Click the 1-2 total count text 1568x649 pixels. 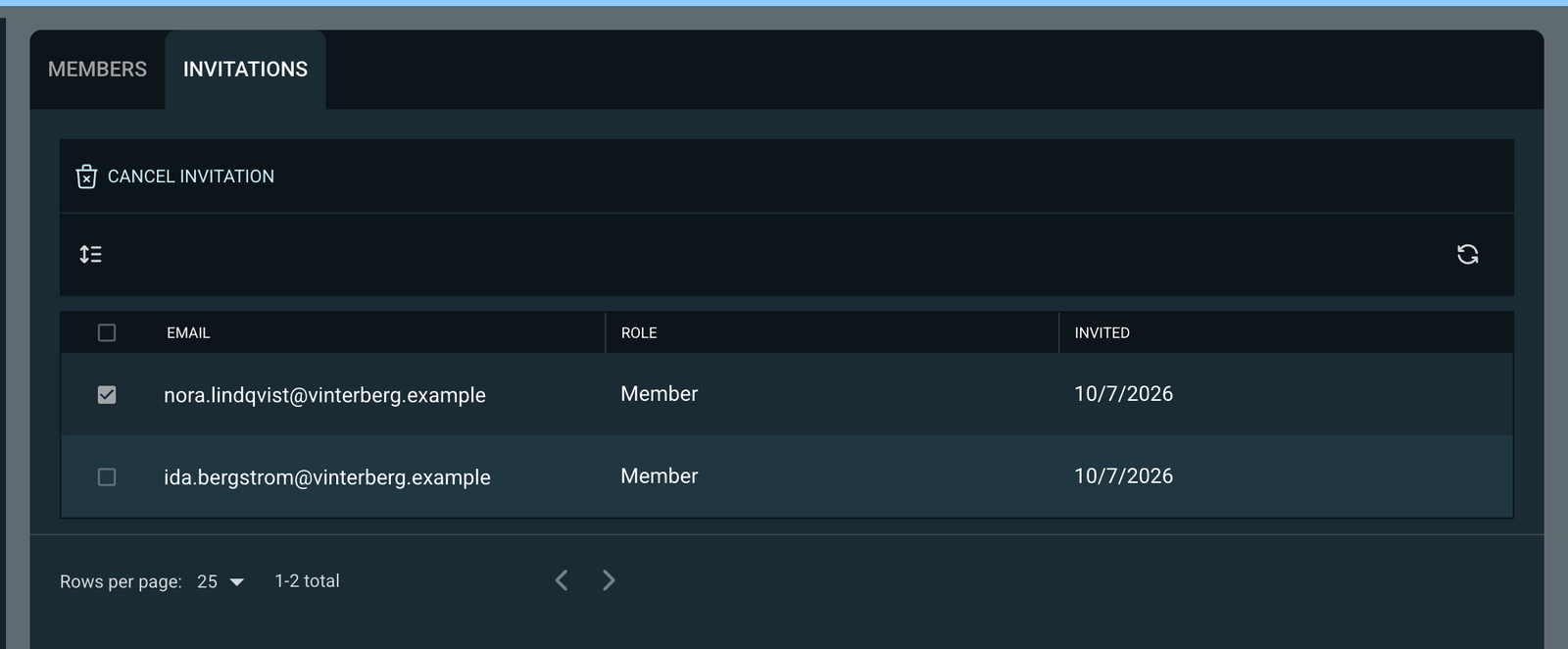(x=307, y=581)
